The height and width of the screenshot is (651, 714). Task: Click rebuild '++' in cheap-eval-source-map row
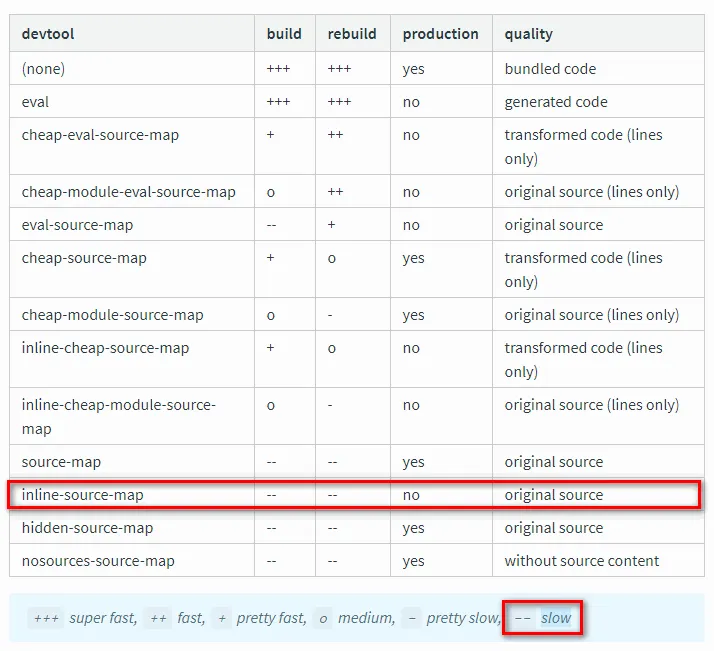pos(335,135)
